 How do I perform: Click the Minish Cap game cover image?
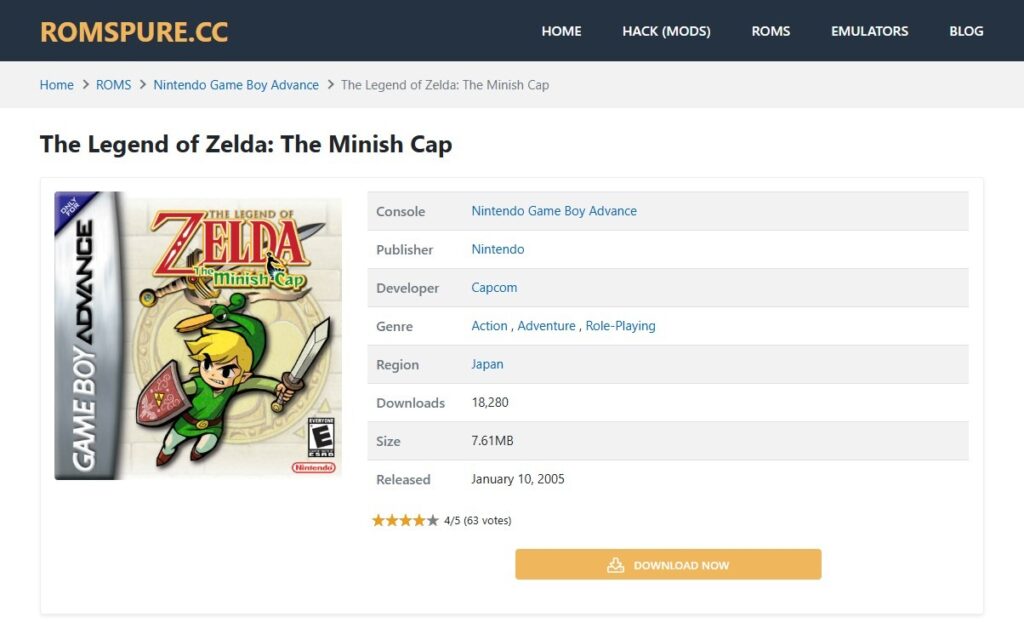pos(198,336)
